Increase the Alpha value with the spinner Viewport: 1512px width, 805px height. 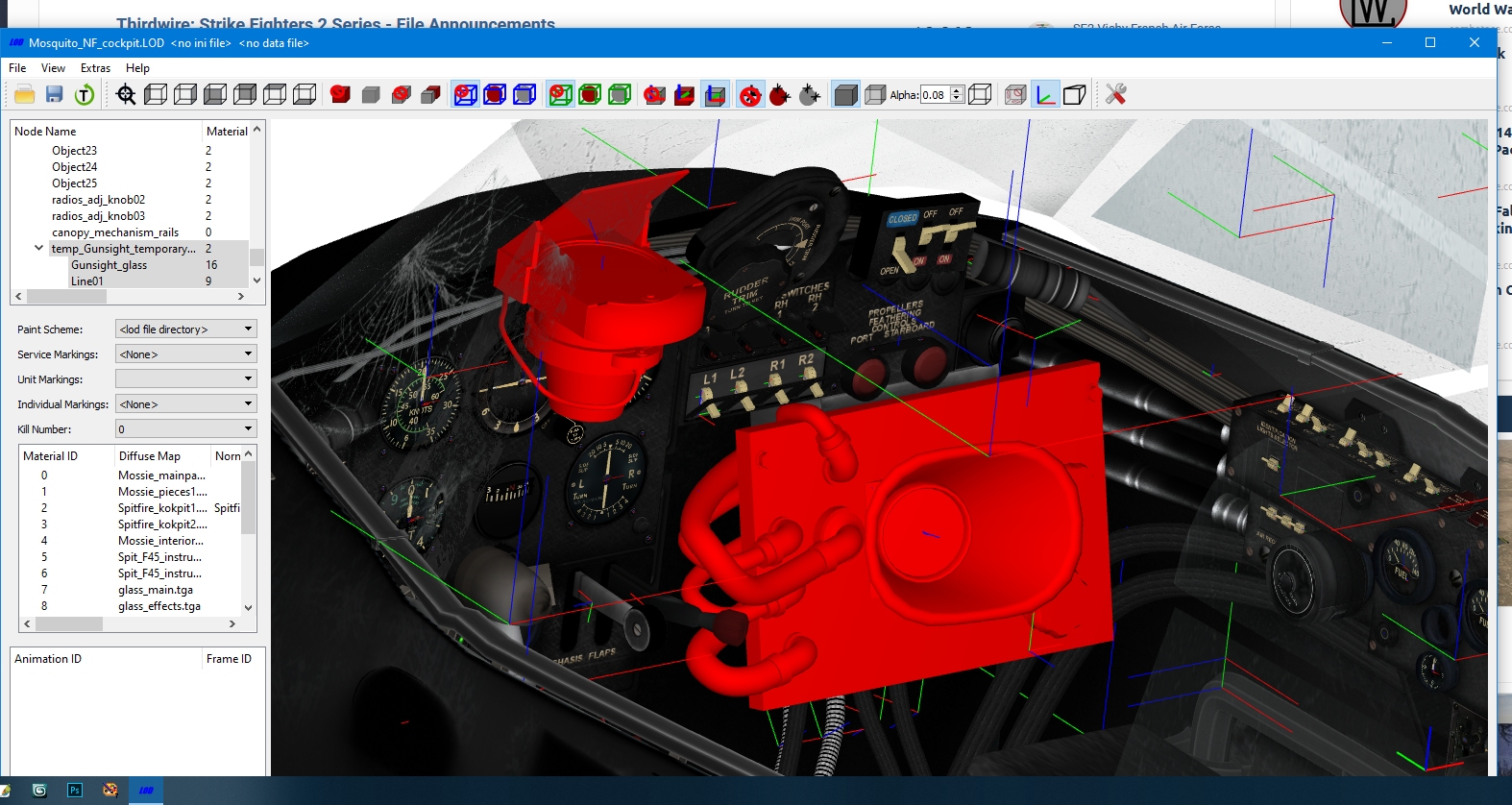click(x=957, y=90)
